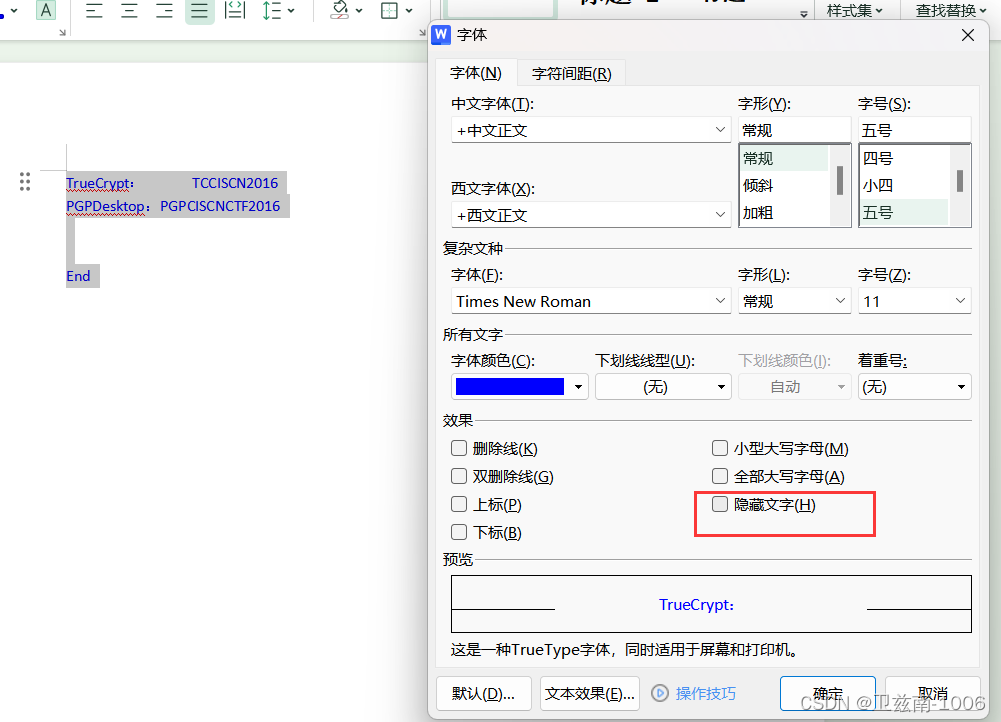Open the 字号(Z) dropdown showing 11
This screenshot has height=722, width=1001.
[914, 301]
